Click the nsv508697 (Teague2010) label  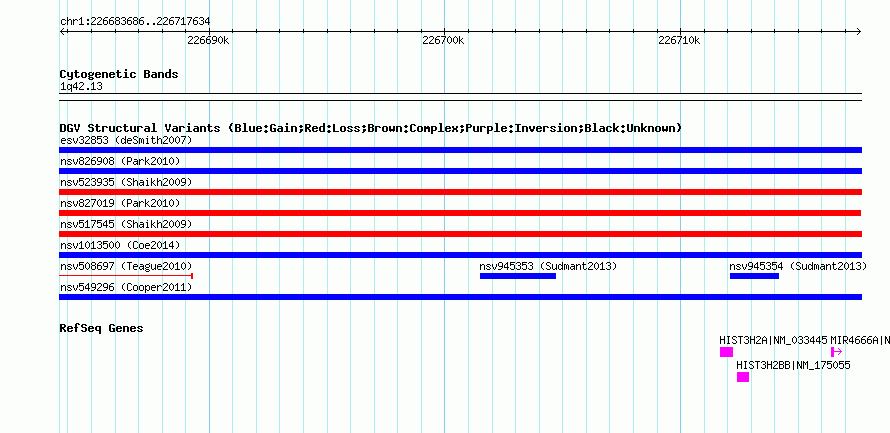126,266
